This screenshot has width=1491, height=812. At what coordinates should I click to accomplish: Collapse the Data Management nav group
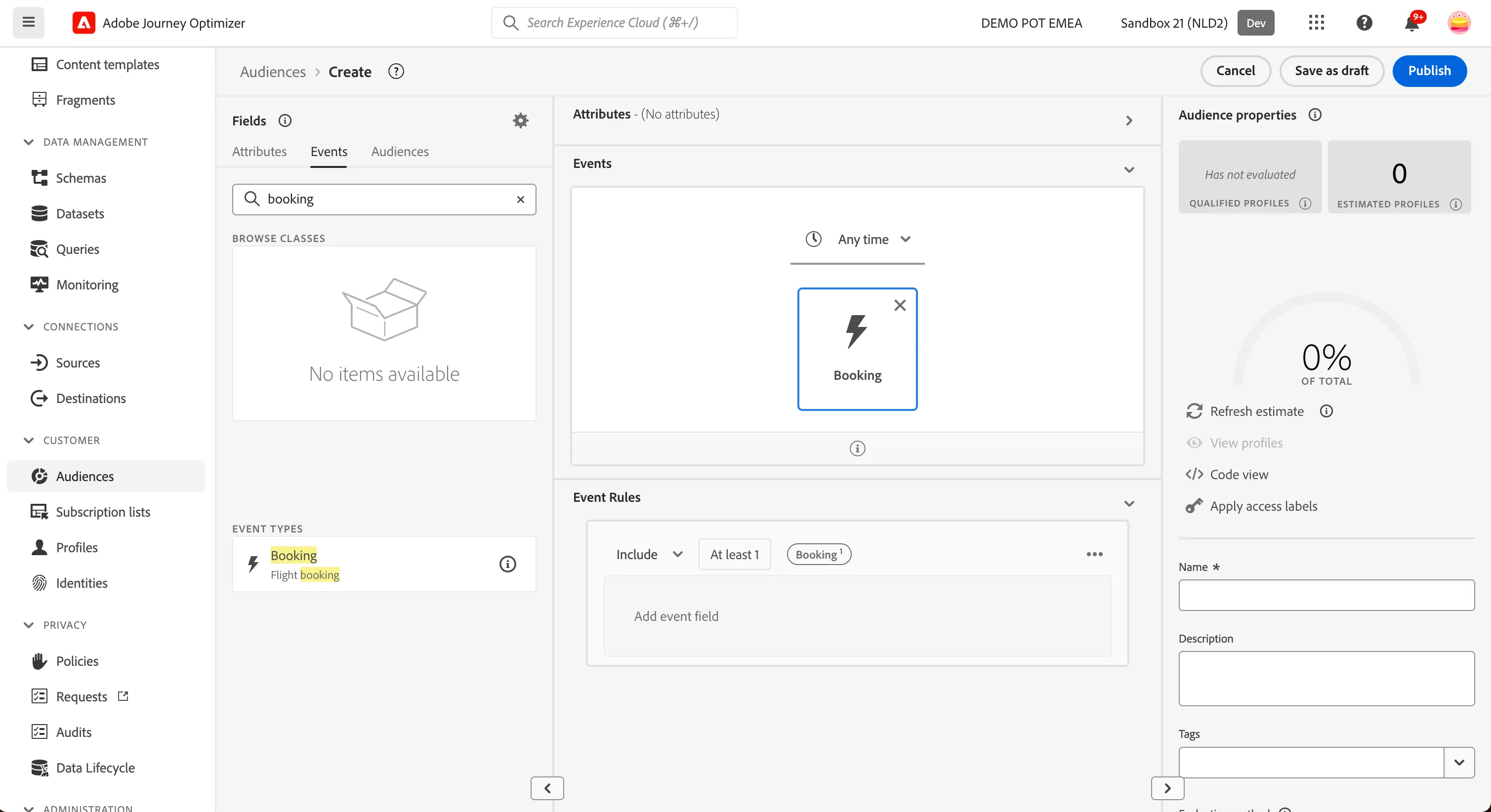coord(28,142)
